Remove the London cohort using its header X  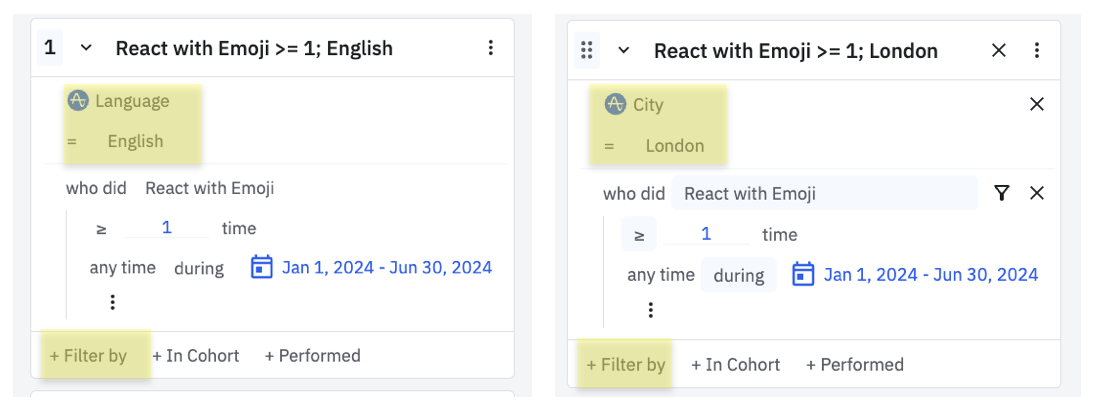click(998, 50)
